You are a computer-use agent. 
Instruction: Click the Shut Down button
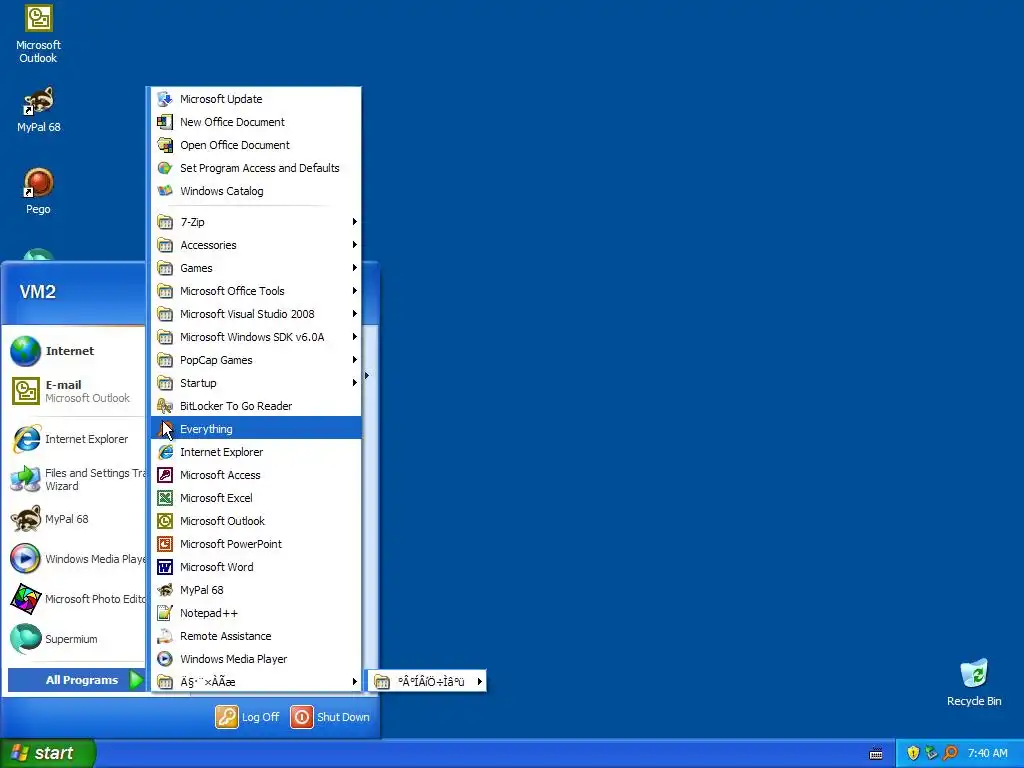coord(330,717)
